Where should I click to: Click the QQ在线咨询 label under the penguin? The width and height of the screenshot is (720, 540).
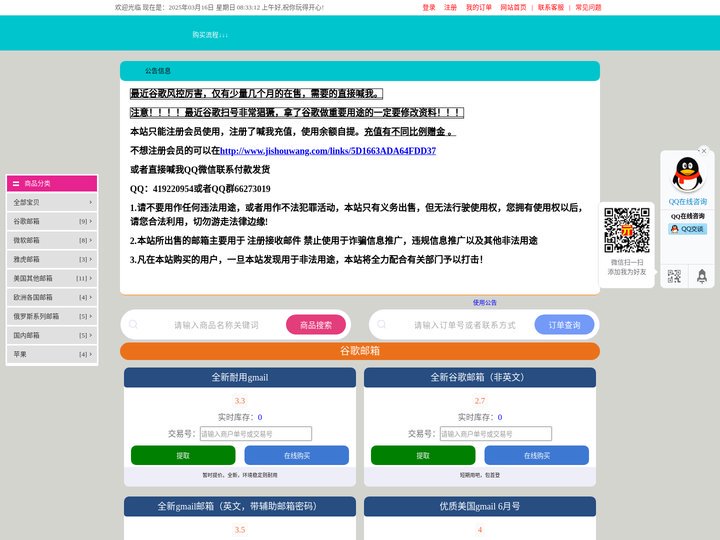point(687,202)
